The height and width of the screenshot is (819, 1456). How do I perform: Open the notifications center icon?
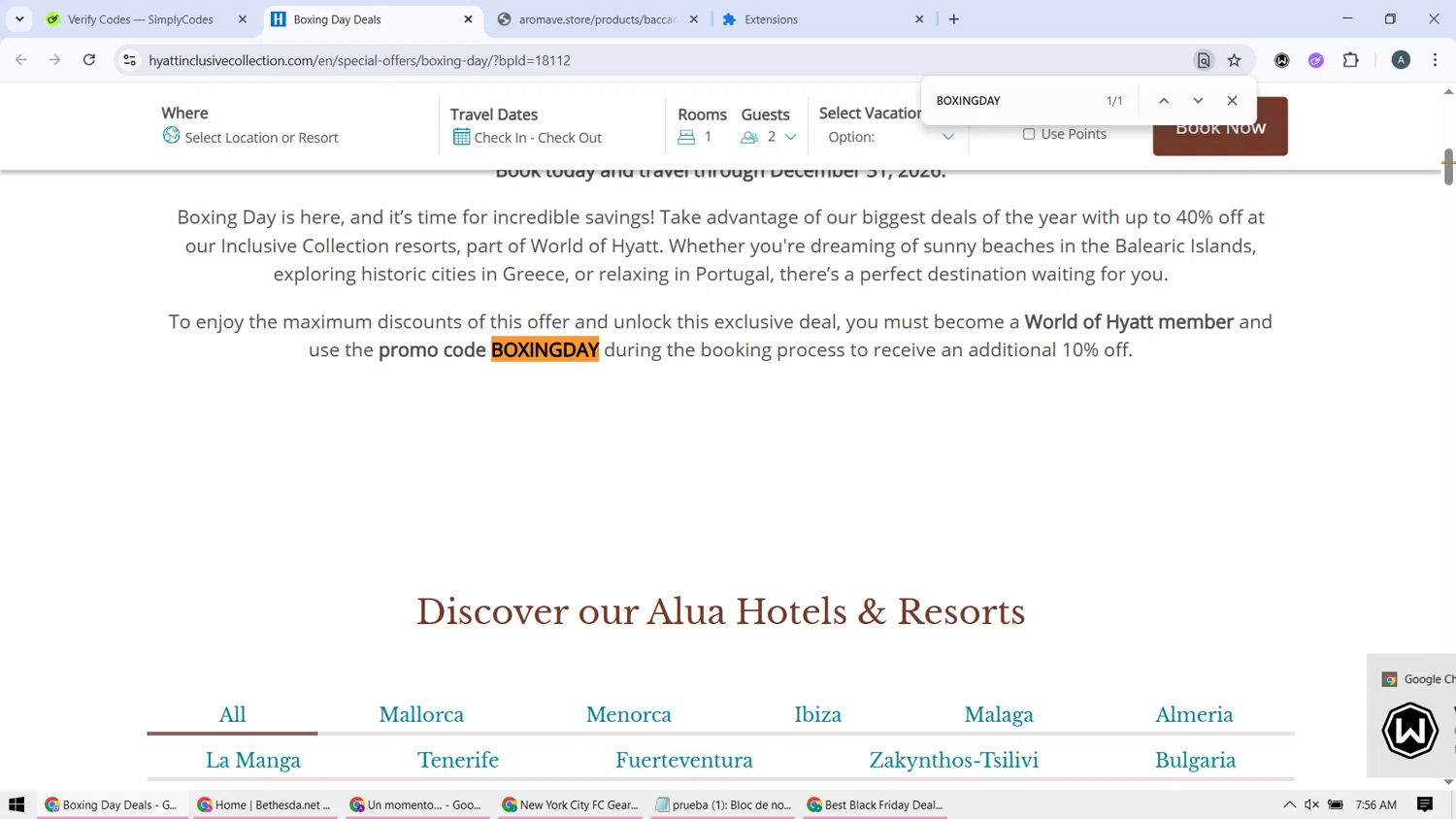[1425, 804]
